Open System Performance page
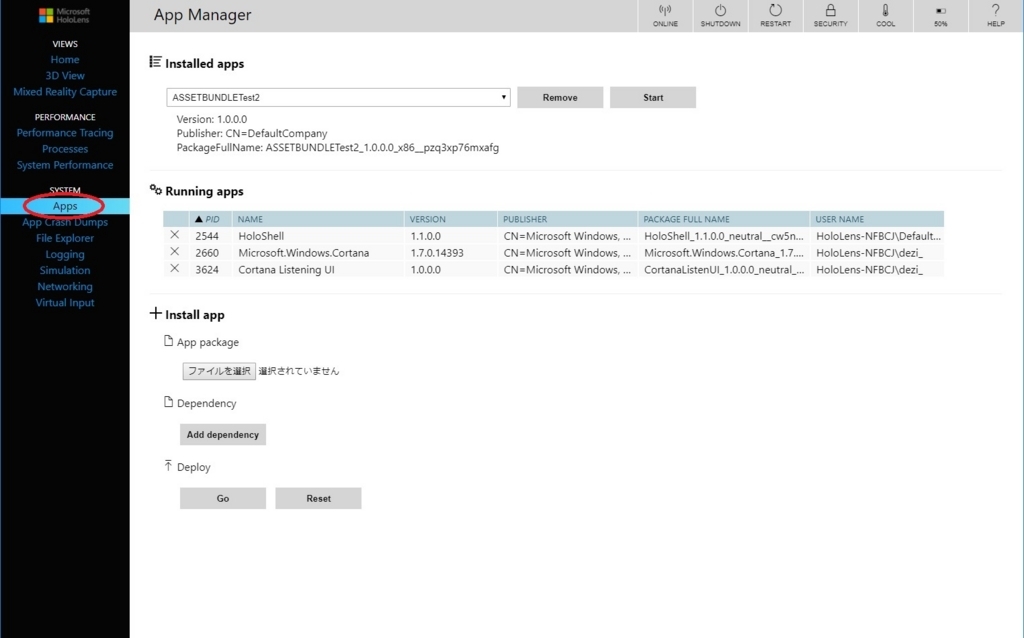The image size is (1024, 638). tap(65, 165)
